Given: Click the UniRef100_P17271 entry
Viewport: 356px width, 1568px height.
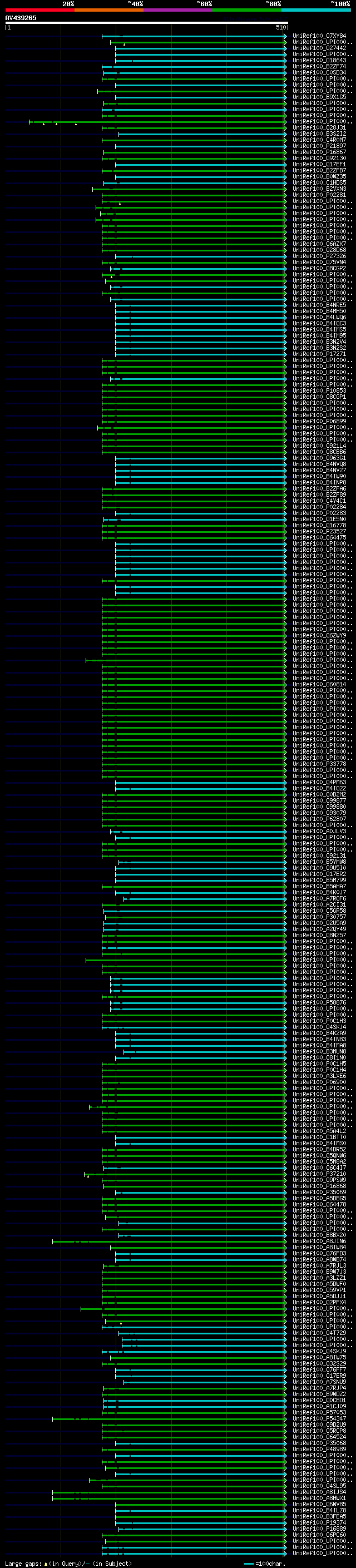Looking at the screenshot, I should (x=319, y=354).
